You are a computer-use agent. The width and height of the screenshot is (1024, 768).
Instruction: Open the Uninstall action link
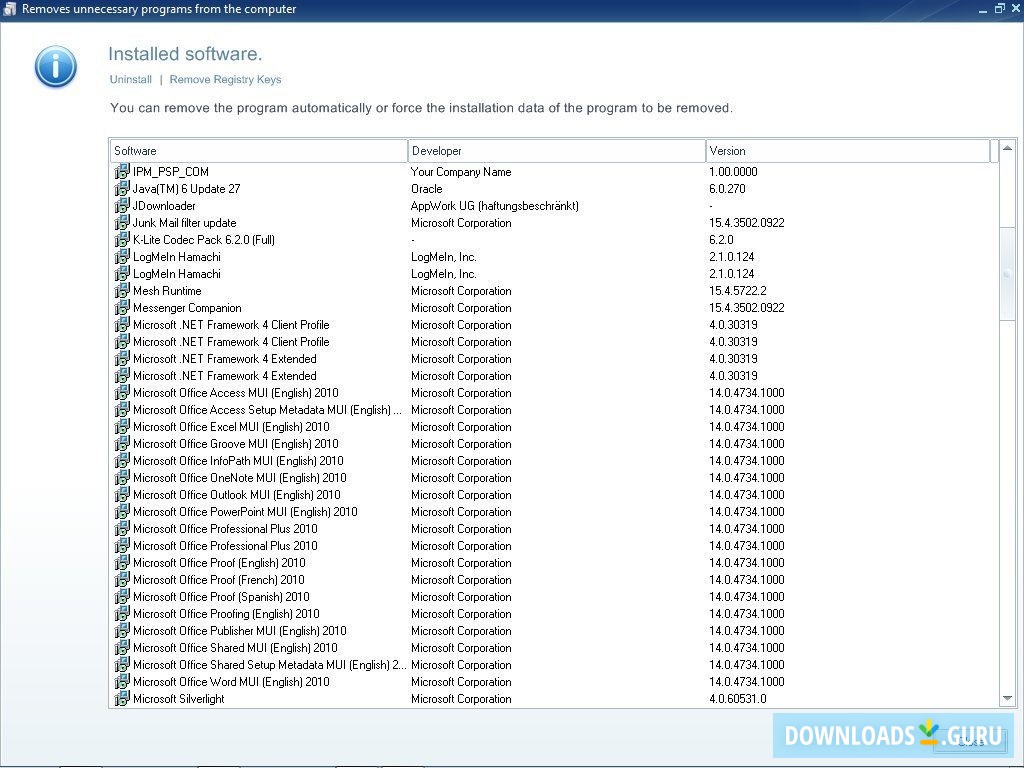click(x=130, y=79)
